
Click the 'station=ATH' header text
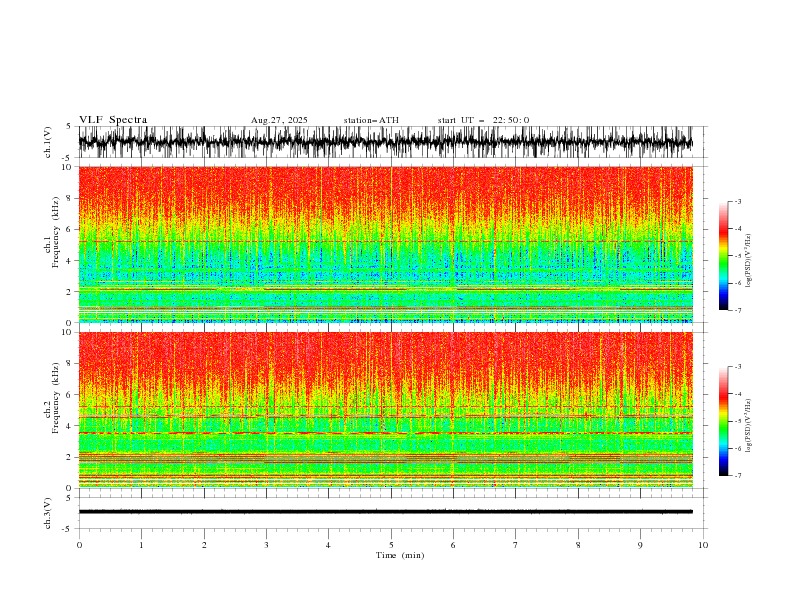coord(371,120)
